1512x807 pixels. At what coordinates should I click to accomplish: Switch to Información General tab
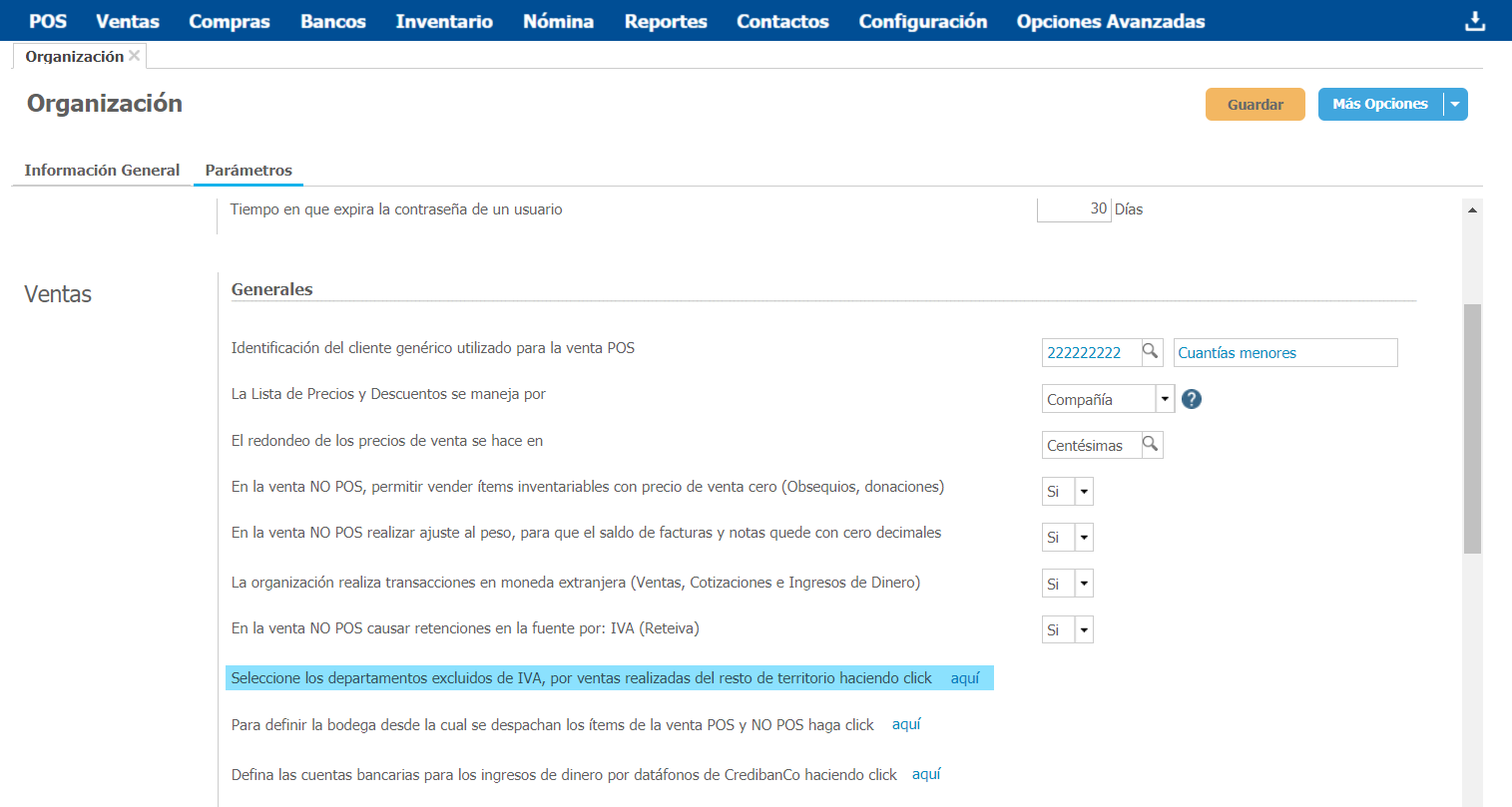(102, 171)
